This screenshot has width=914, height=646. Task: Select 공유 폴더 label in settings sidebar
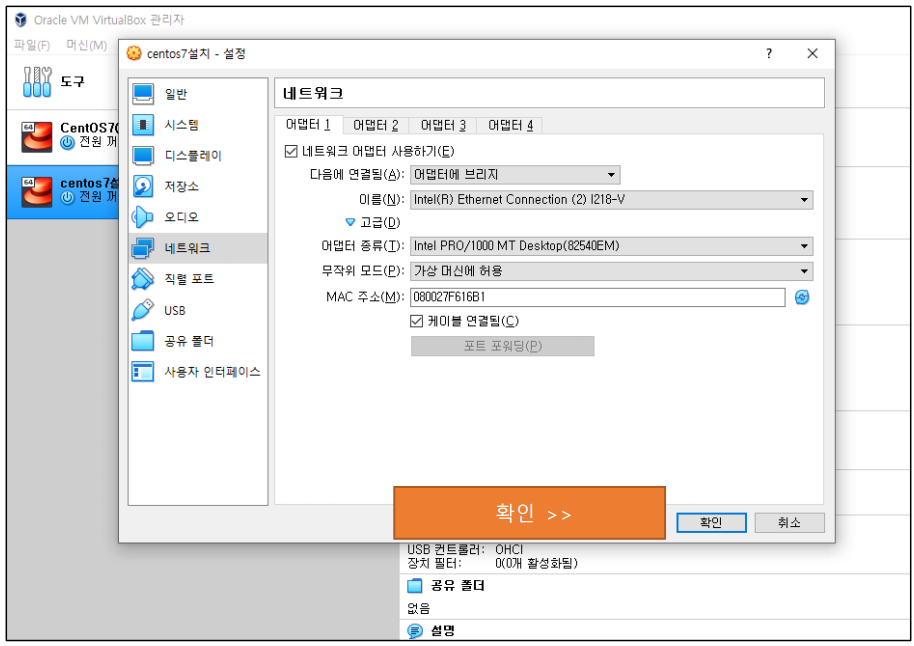tap(189, 341)
